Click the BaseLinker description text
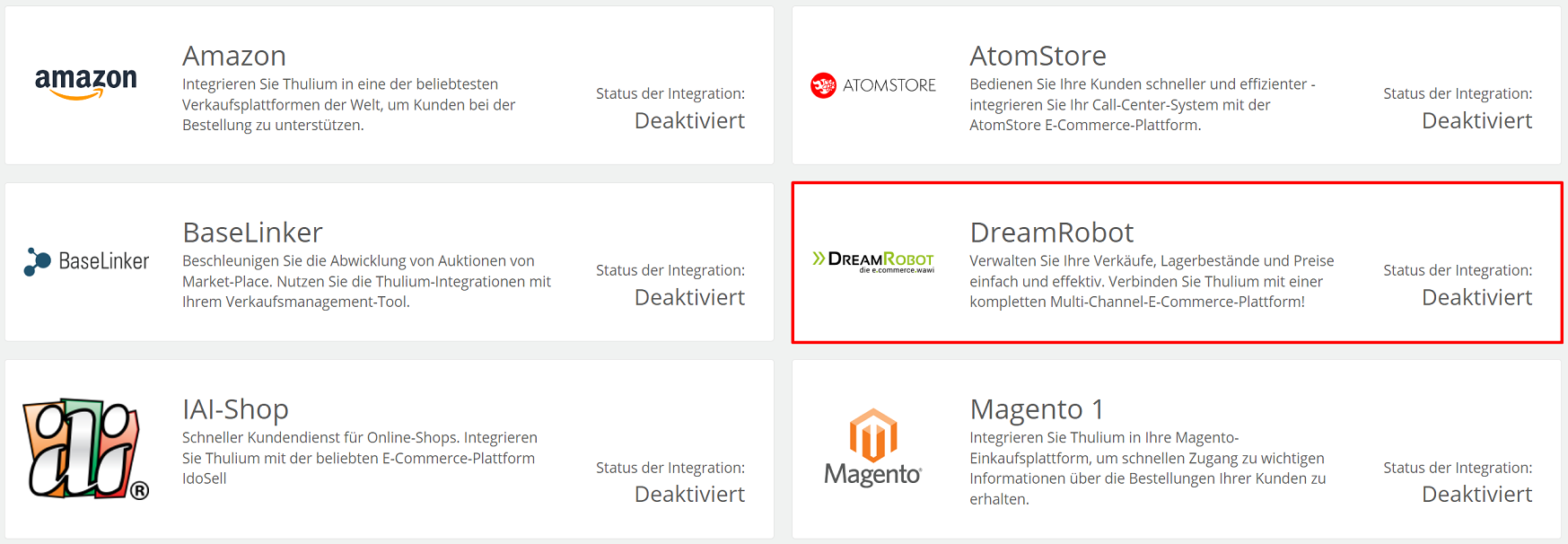Screen dimensions: 1568x544 (367, 281)
